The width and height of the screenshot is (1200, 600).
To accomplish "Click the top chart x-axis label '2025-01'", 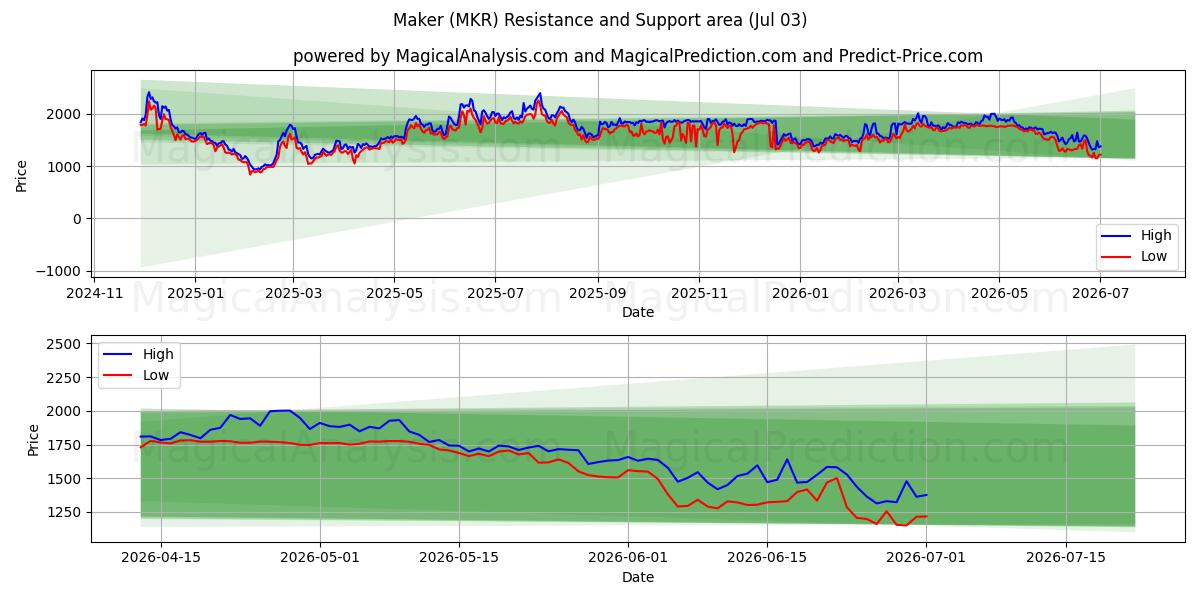I will coord(194,293).
